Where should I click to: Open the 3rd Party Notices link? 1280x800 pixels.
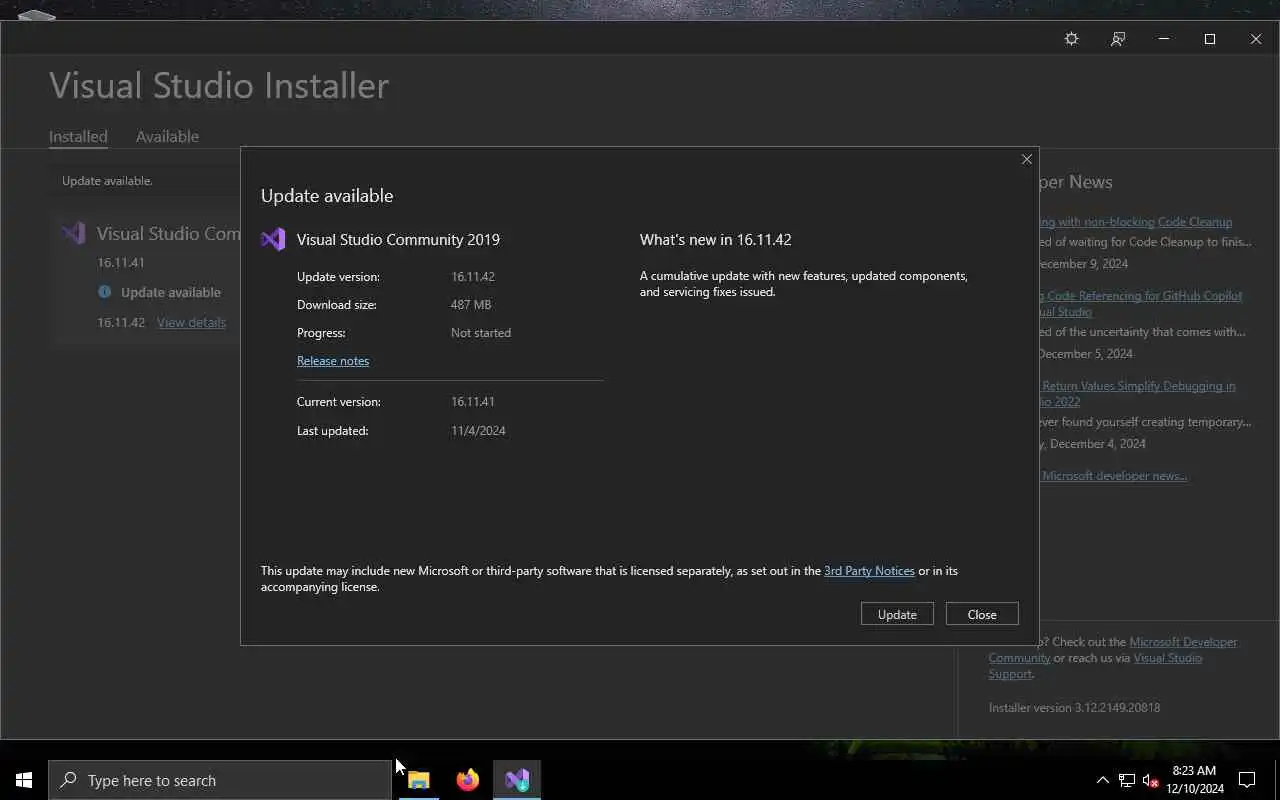point(869,570)
